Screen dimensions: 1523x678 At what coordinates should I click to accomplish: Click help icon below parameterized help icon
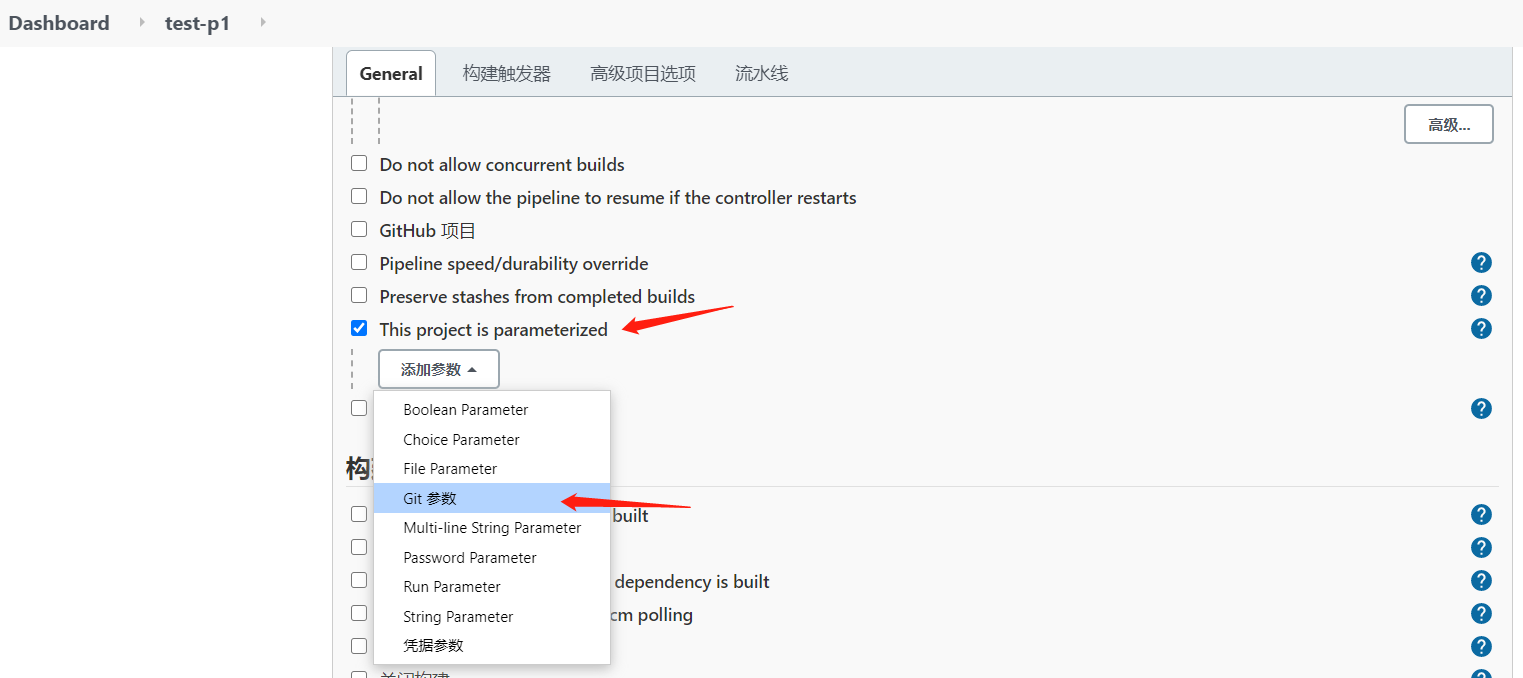pos(1481,409)
